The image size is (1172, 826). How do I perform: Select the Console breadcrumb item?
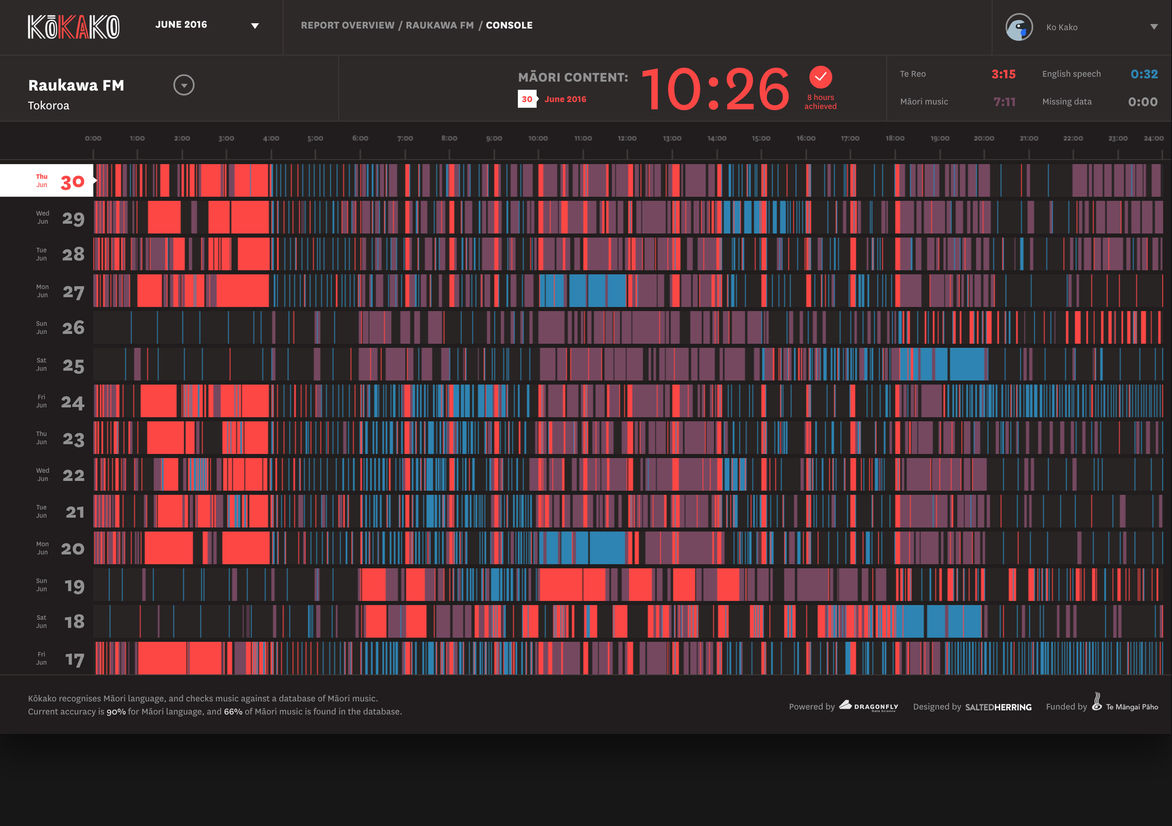pos(509,25)
